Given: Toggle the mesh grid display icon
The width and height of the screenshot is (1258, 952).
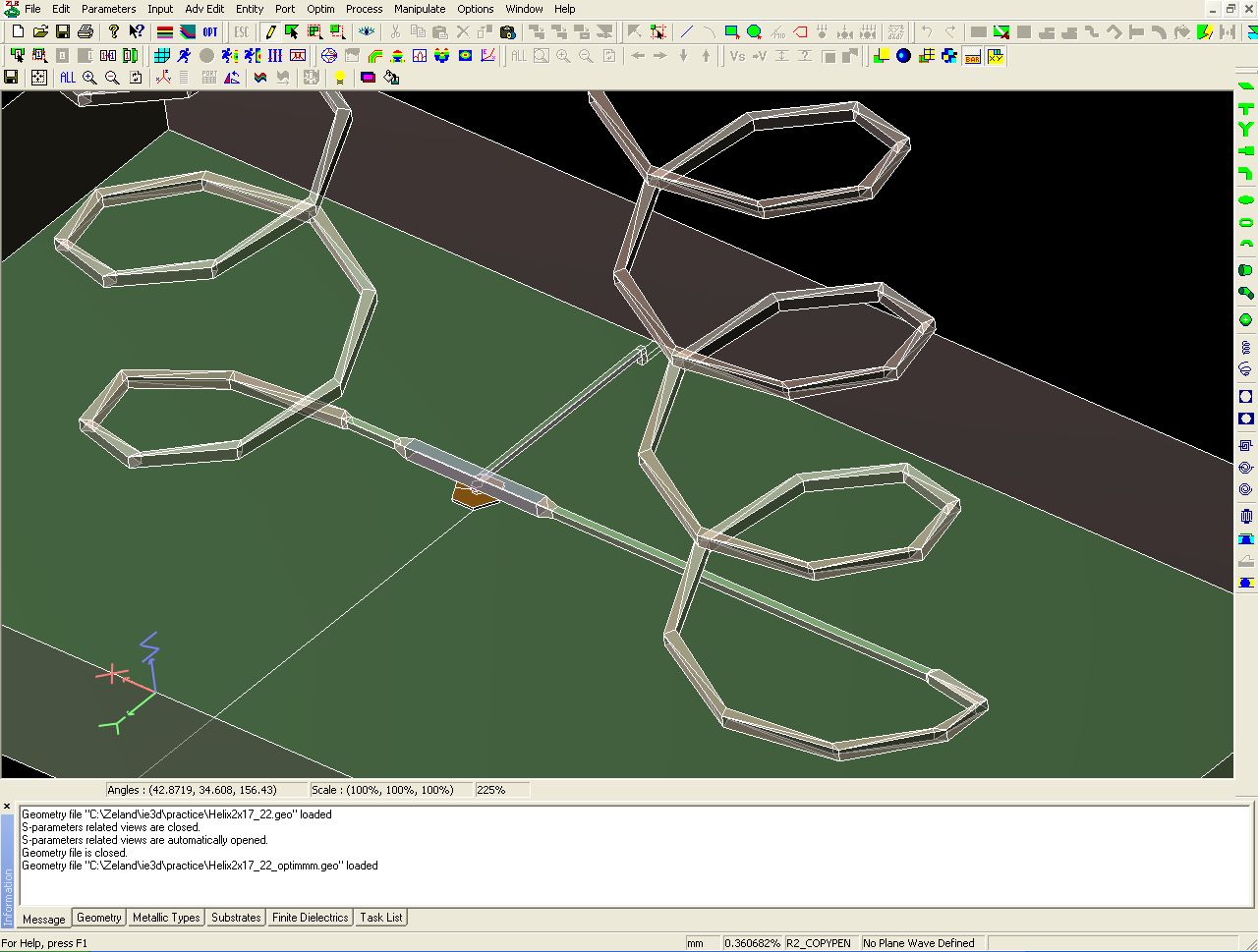Looking at the screenshot, I should tap(162, 56).
